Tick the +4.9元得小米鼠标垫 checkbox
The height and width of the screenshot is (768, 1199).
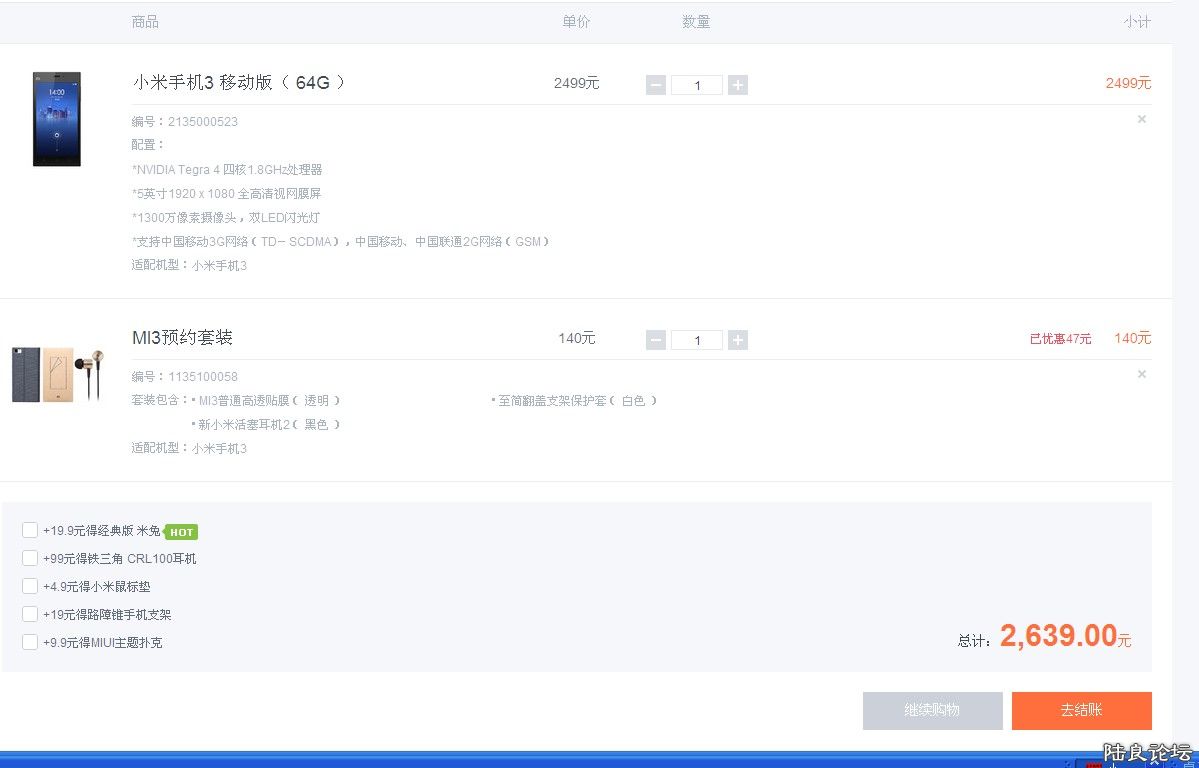click(30, 586)
